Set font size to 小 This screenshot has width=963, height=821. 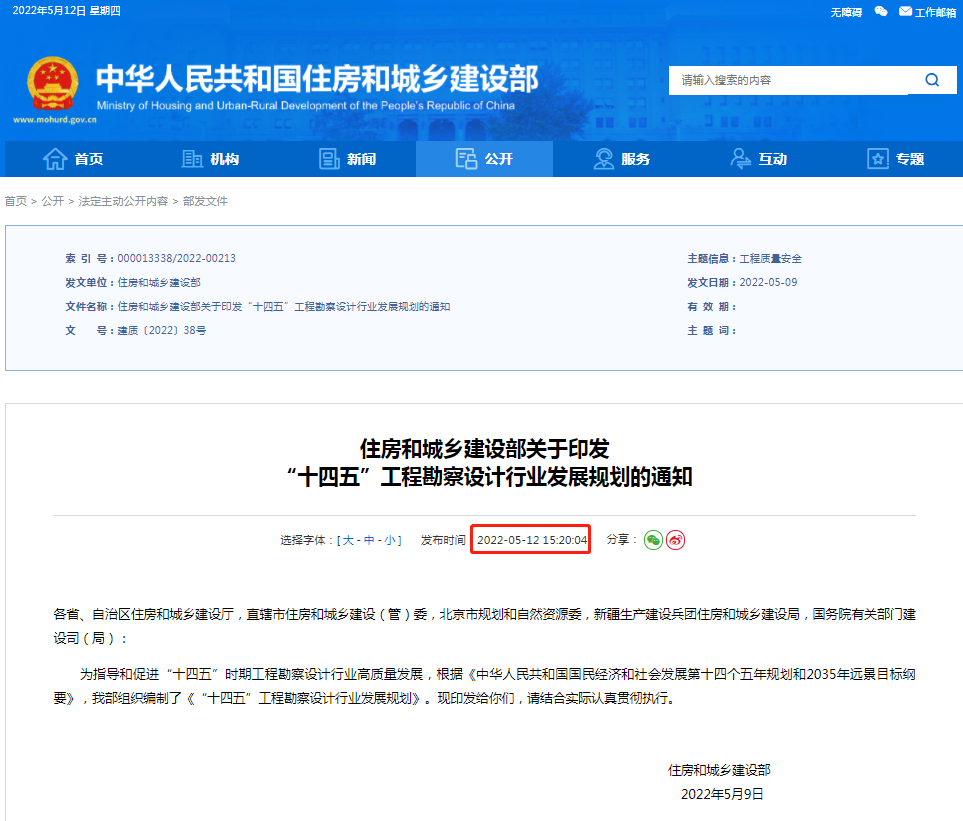(x=390, y=540)
